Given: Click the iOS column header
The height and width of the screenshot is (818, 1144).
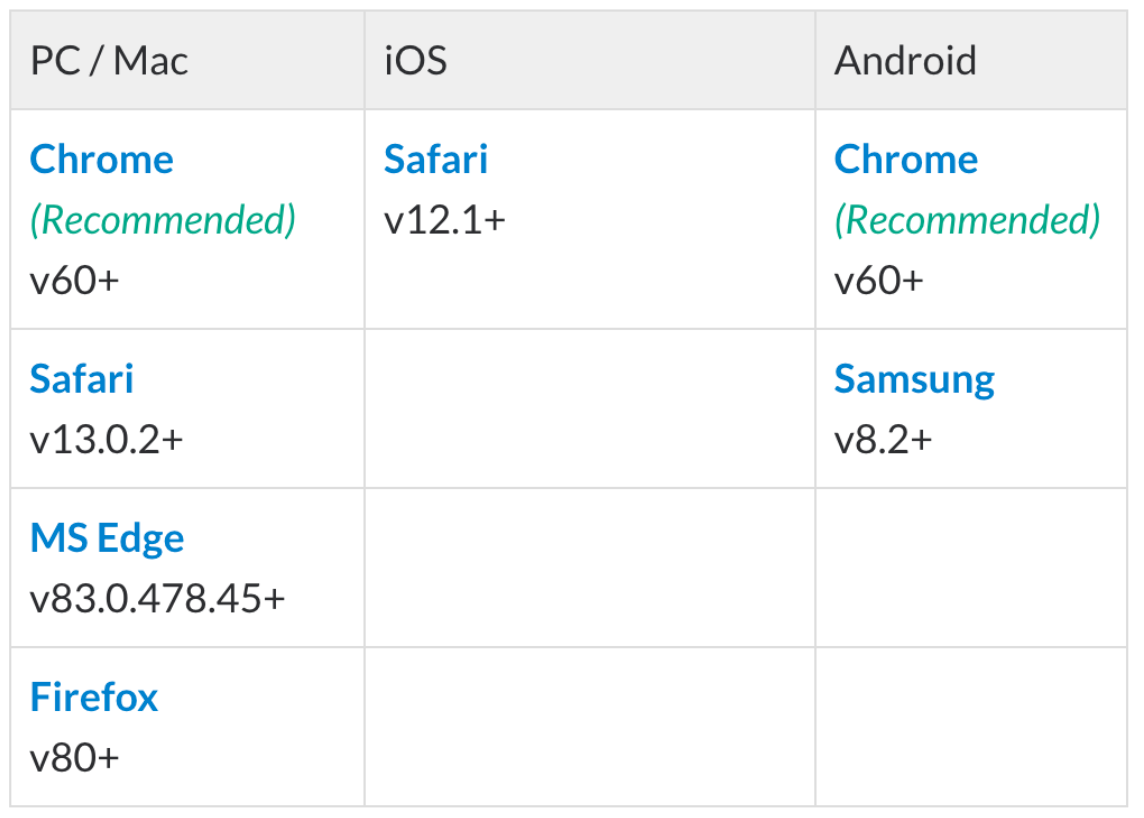Looking at the screenshot, I should pyautogui.click(x=415, y=61).
